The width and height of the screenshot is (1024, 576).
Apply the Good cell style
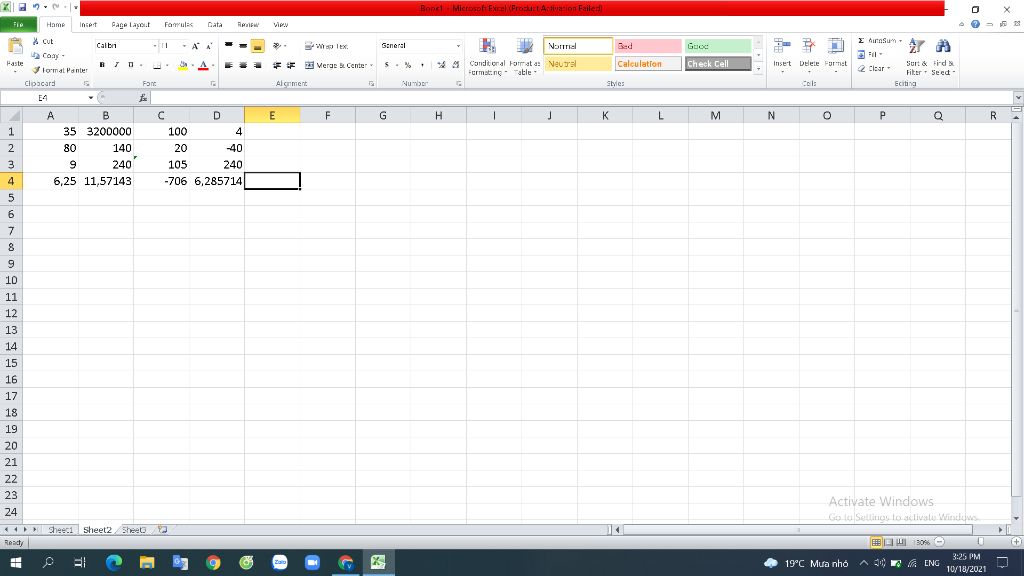tap(718, 46)
